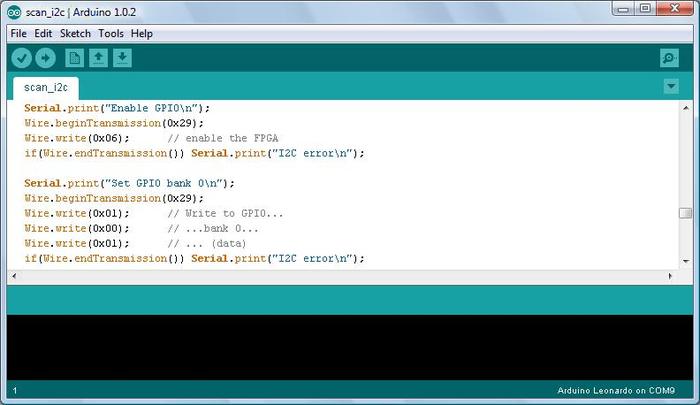Click the vertical scrollbar down arrow

pos(686,261)
